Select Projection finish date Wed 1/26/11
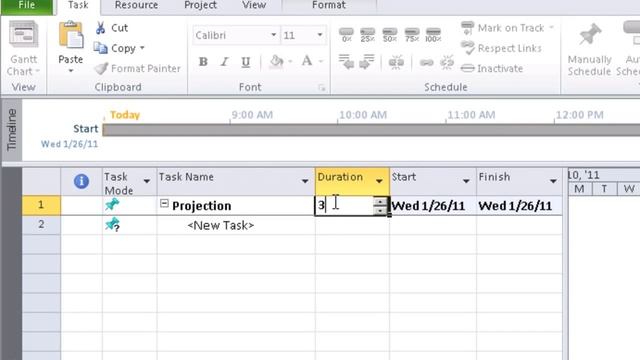Screen dimensions: 640x360 519,205
